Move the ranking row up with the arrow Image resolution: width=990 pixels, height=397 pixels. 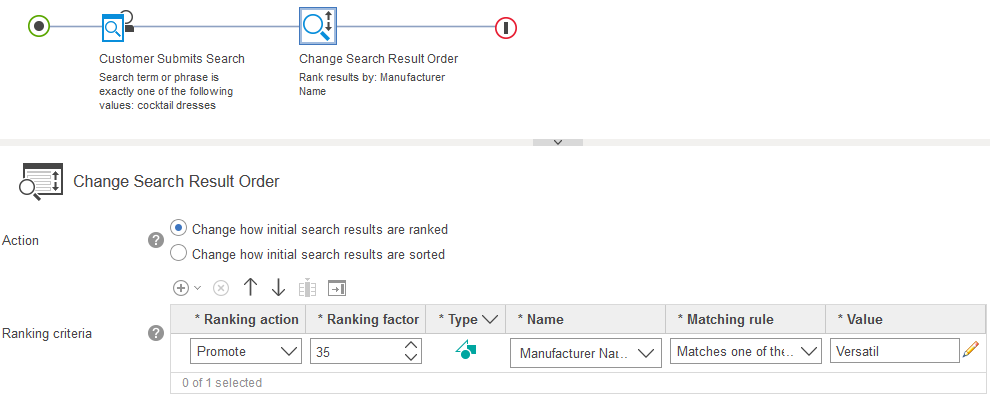pos(251,288)
